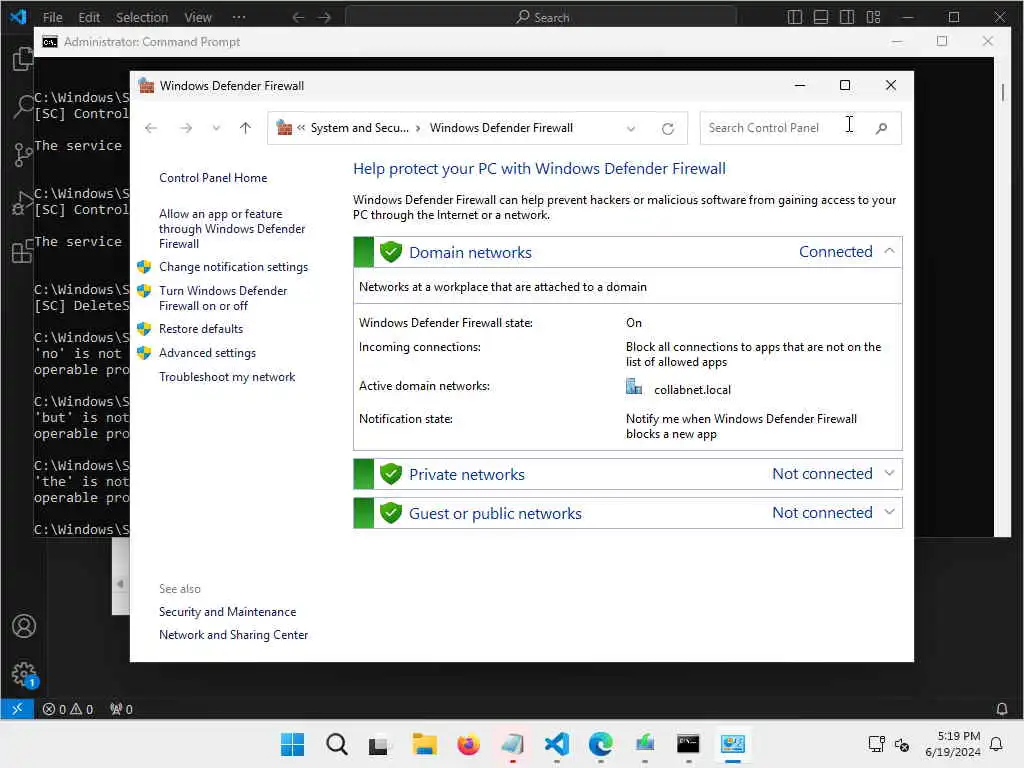The image size is (1024, 768).
Task: Open VS Code Extensions icon
Action: (x=23, y=251)
